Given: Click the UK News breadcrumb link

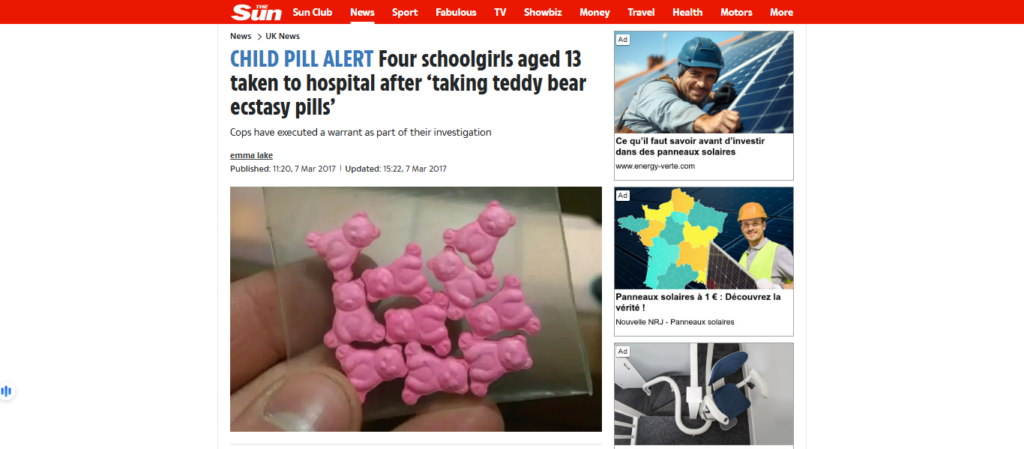Looking at the screenshot, I should (283, 37).
